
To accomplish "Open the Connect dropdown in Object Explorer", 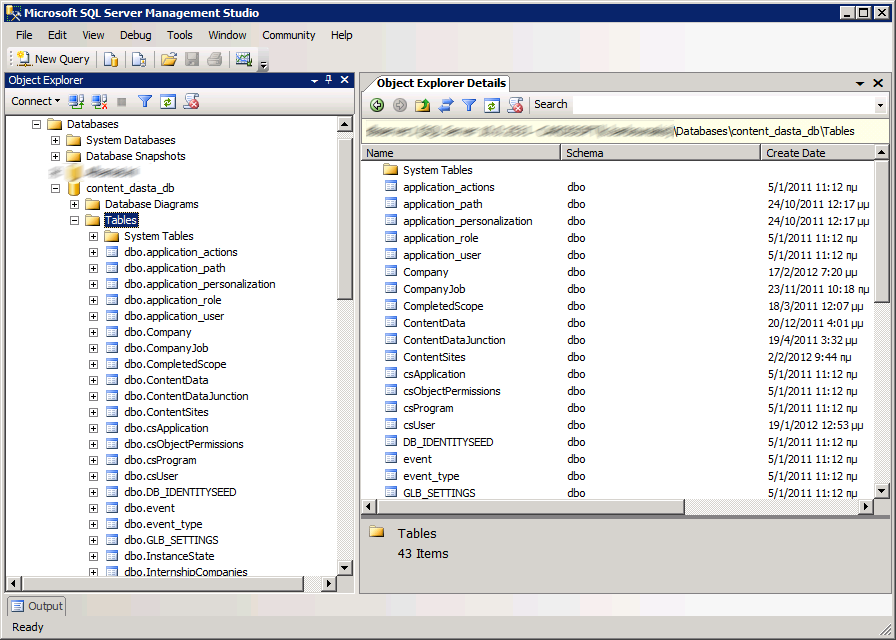I will point(35,101).
